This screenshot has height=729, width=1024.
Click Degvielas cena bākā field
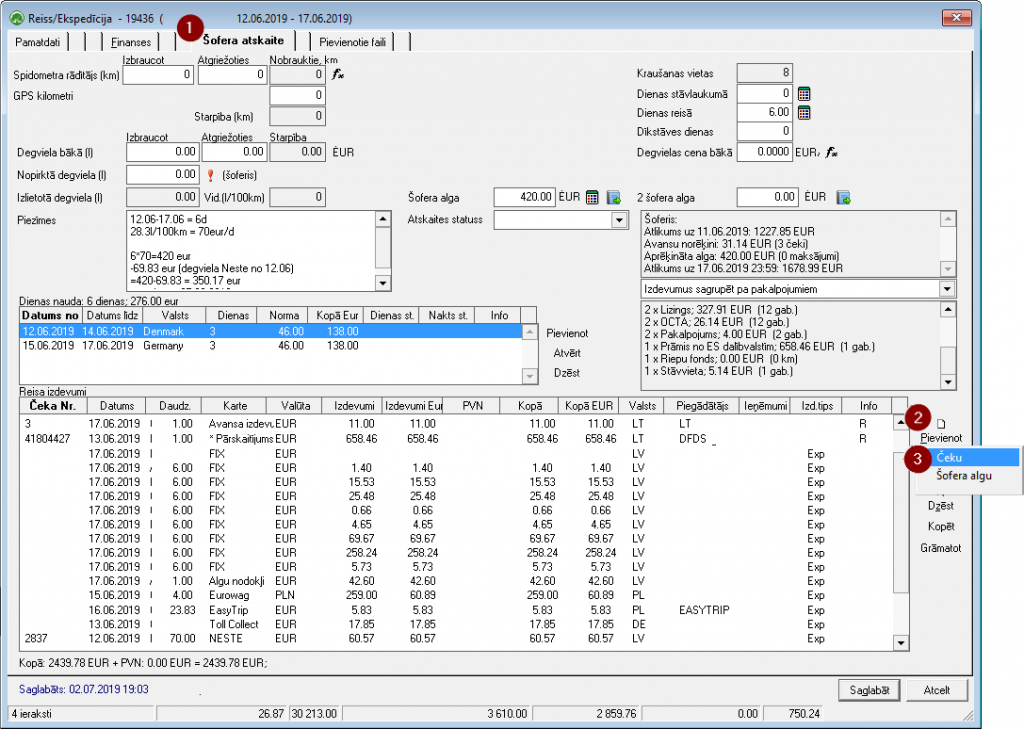click(765, 152)
